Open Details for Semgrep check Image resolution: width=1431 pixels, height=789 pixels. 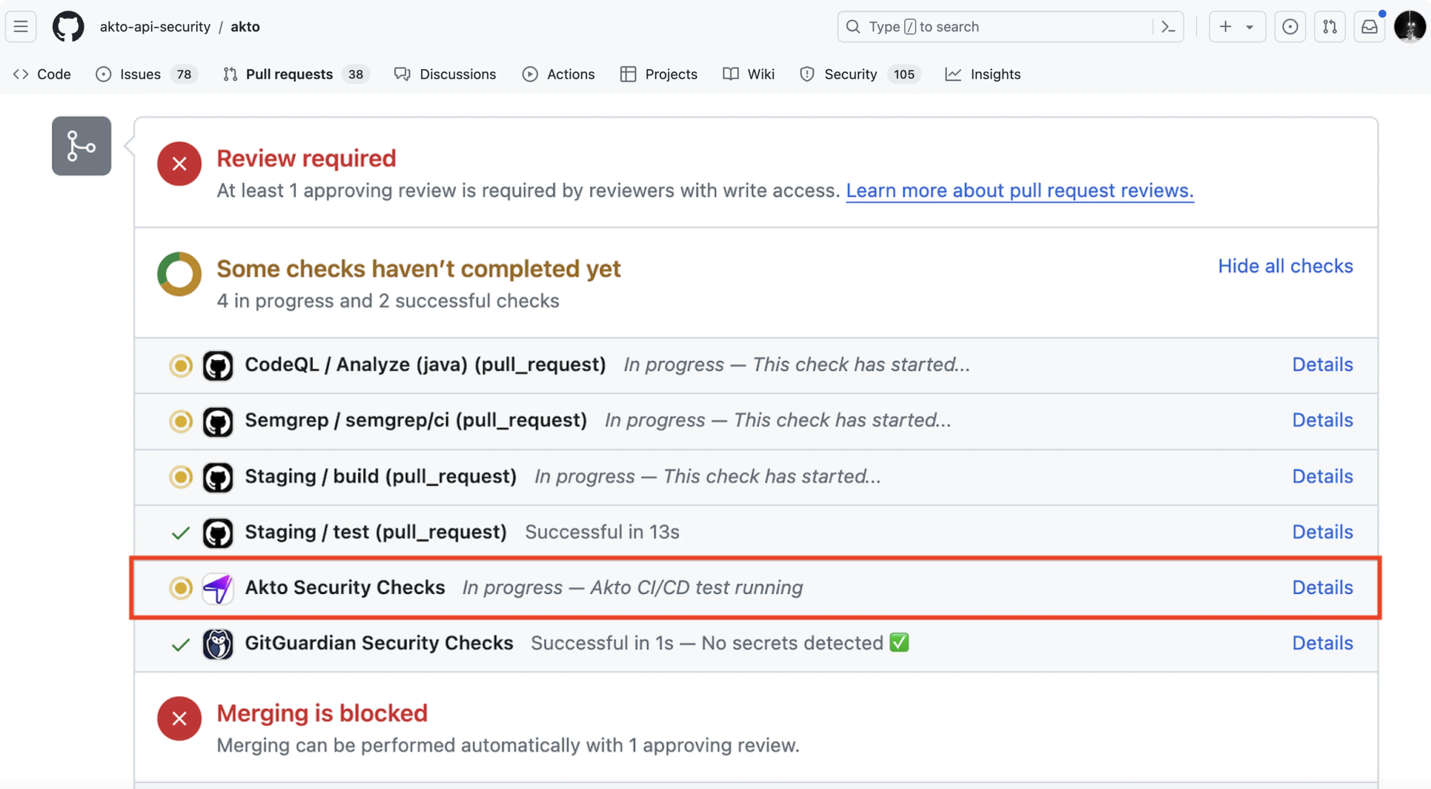1322,421
